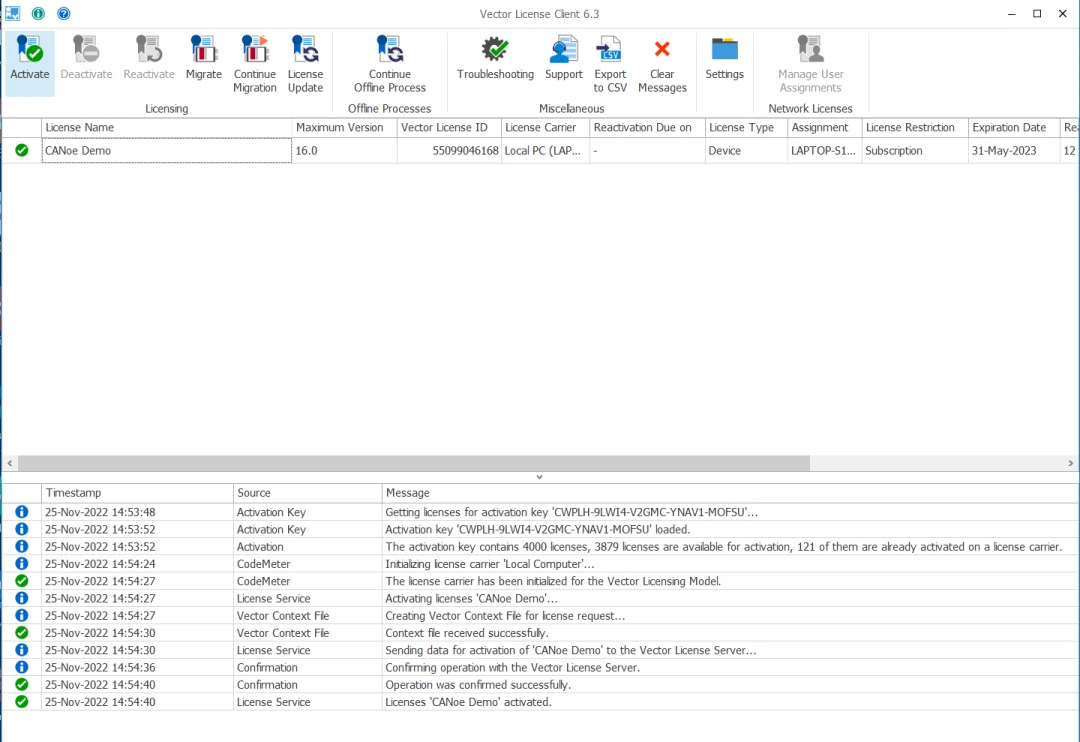Sort by License Type column header

[x=746, y=127]
